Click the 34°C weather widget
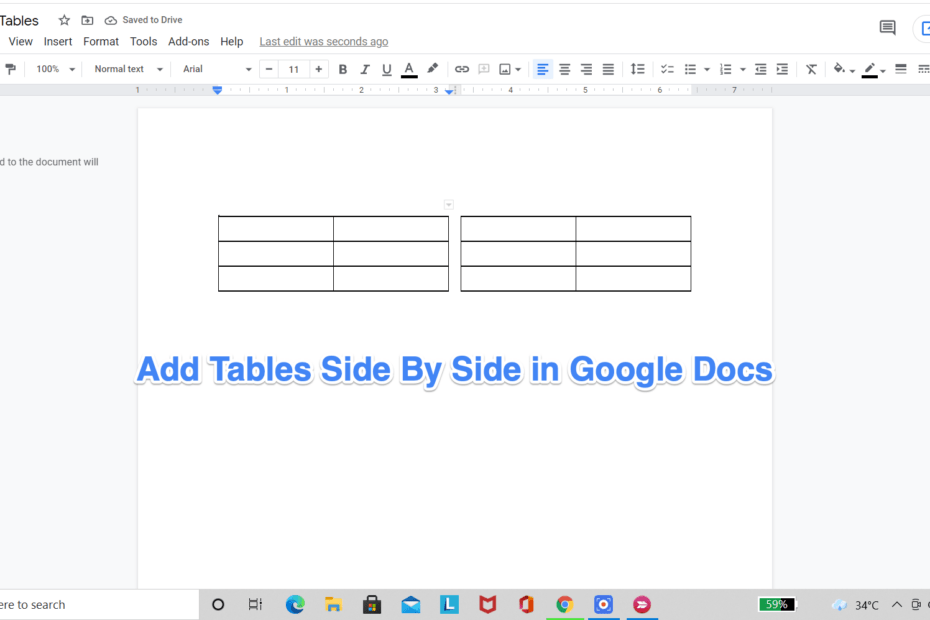This screenshot has height=620, width=930. click(x=855, y=605)
